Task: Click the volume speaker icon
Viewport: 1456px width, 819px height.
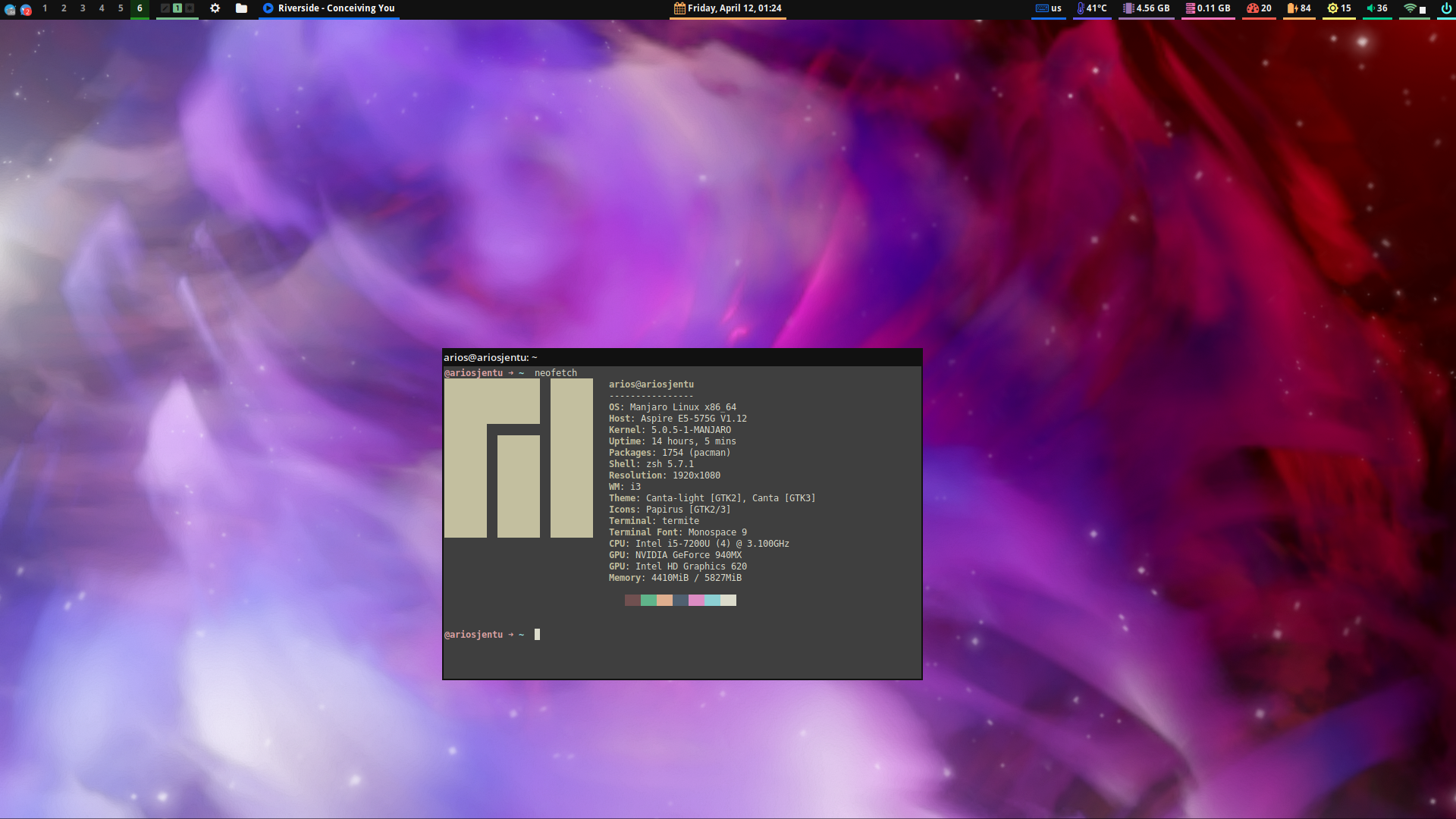Action: (1371, 8)
